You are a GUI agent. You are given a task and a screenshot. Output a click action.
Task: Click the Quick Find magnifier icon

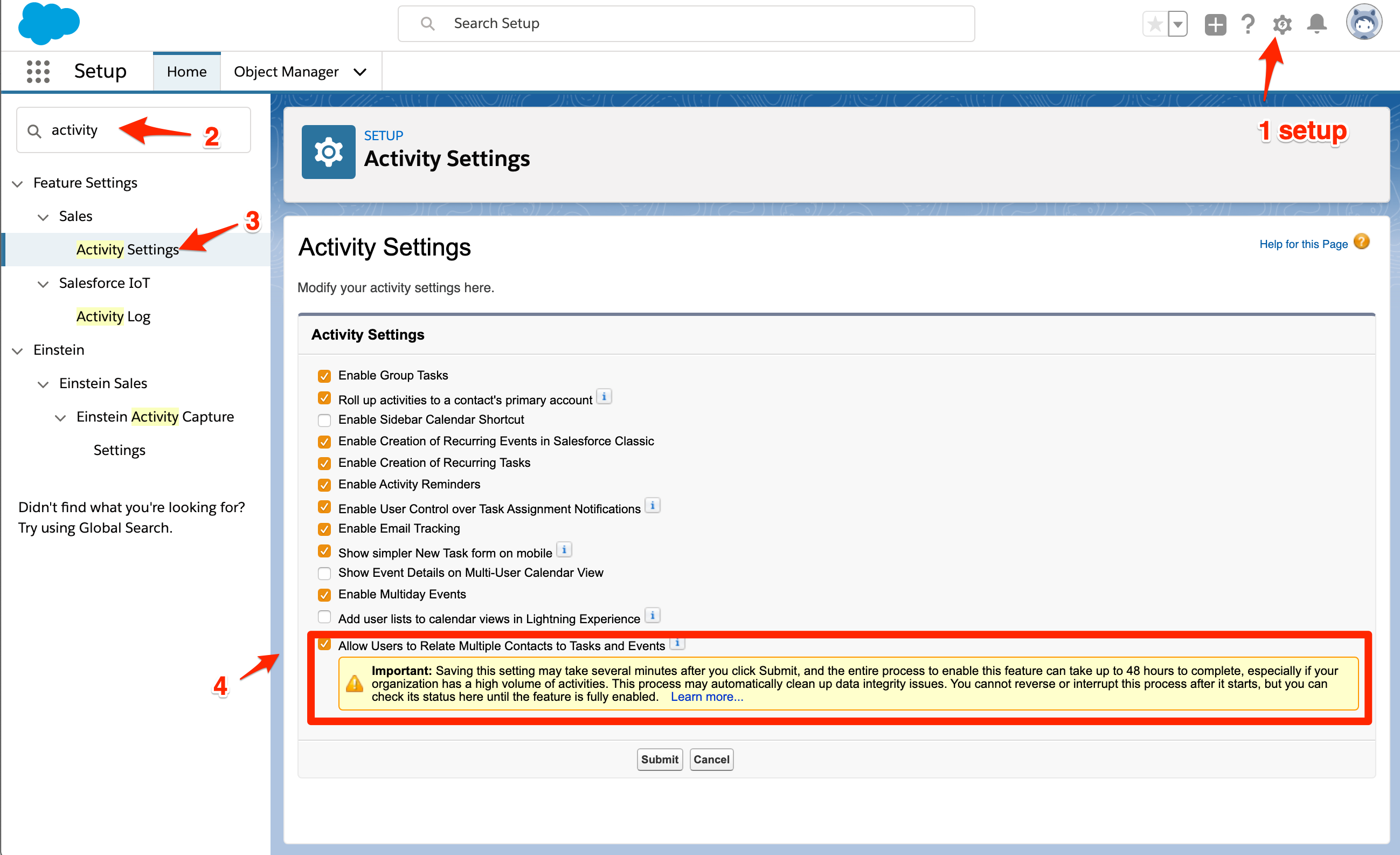pyautogui.click(x=34, y=131)
